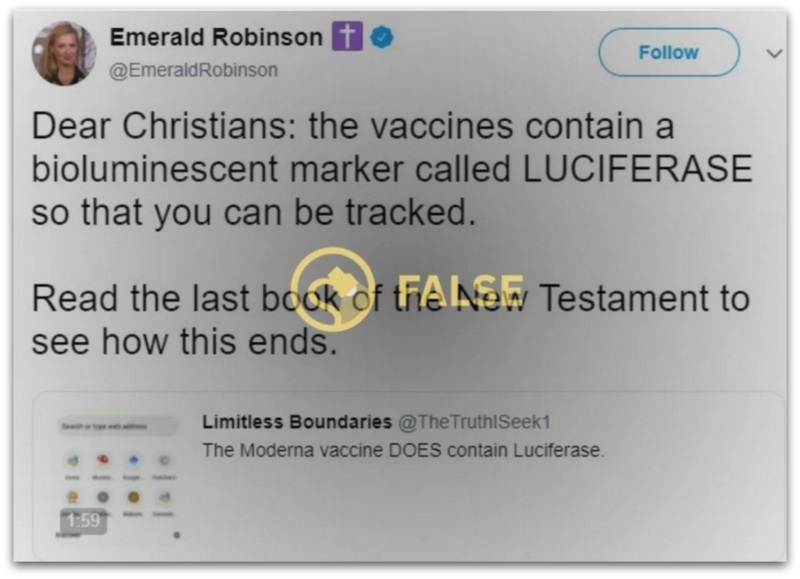
Task: Click the small gear dot in preview corner
Action: point(177,535)
